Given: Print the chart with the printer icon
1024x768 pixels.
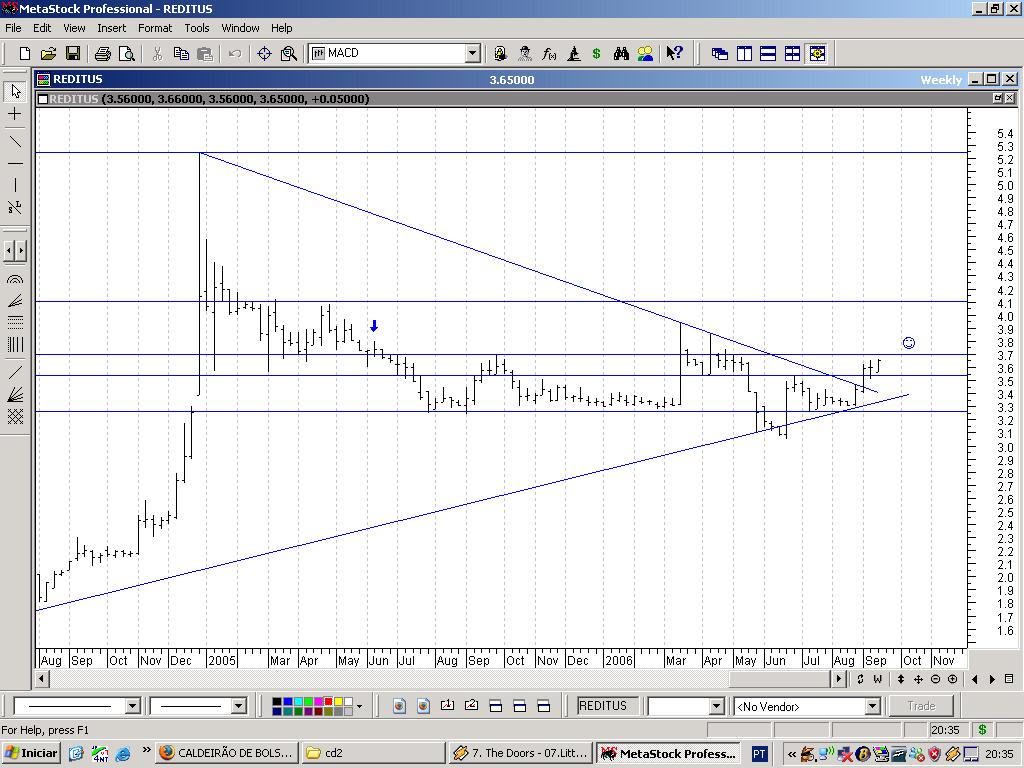Looking at the screenshot, I should (x=103, y=54).
